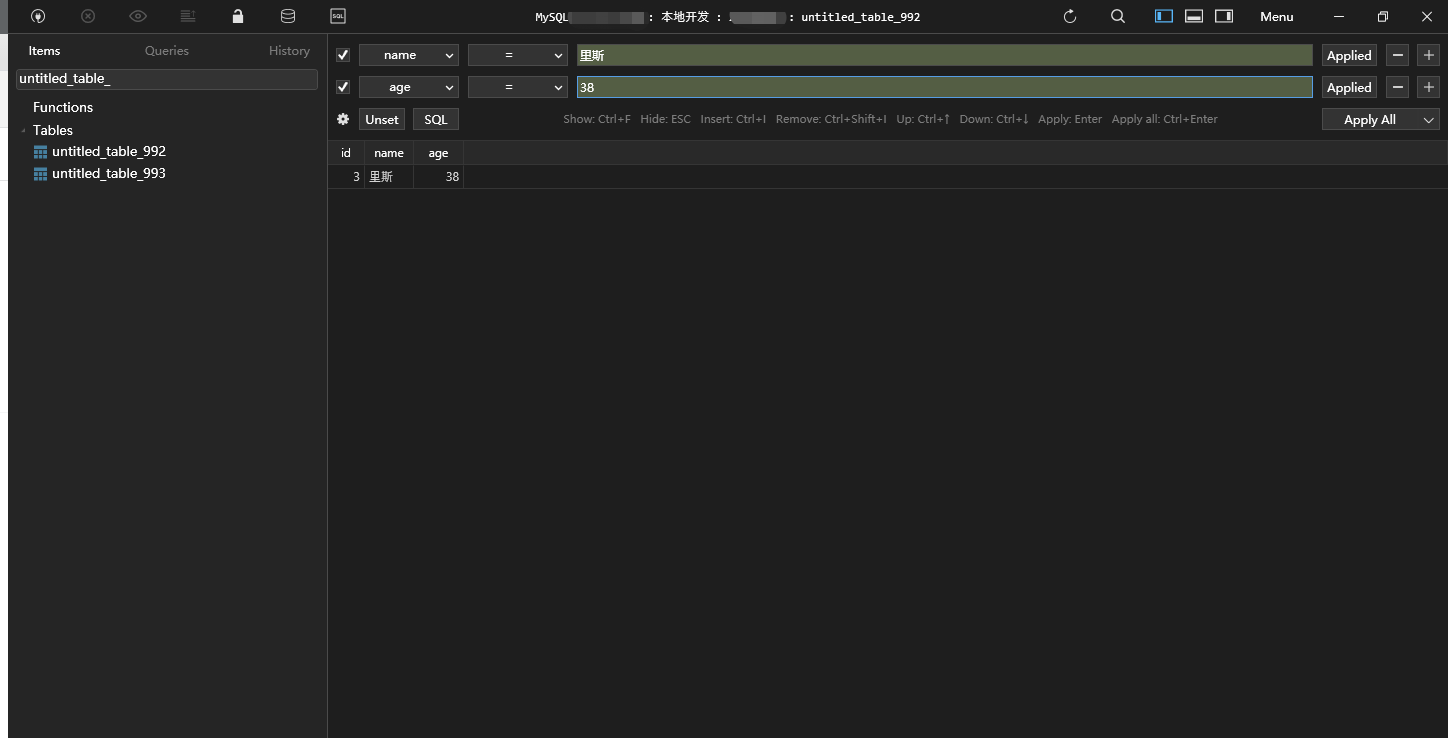1448x738 pixels.
Task: Uncheck the age filter checkbox
Action: click(342, 87)
